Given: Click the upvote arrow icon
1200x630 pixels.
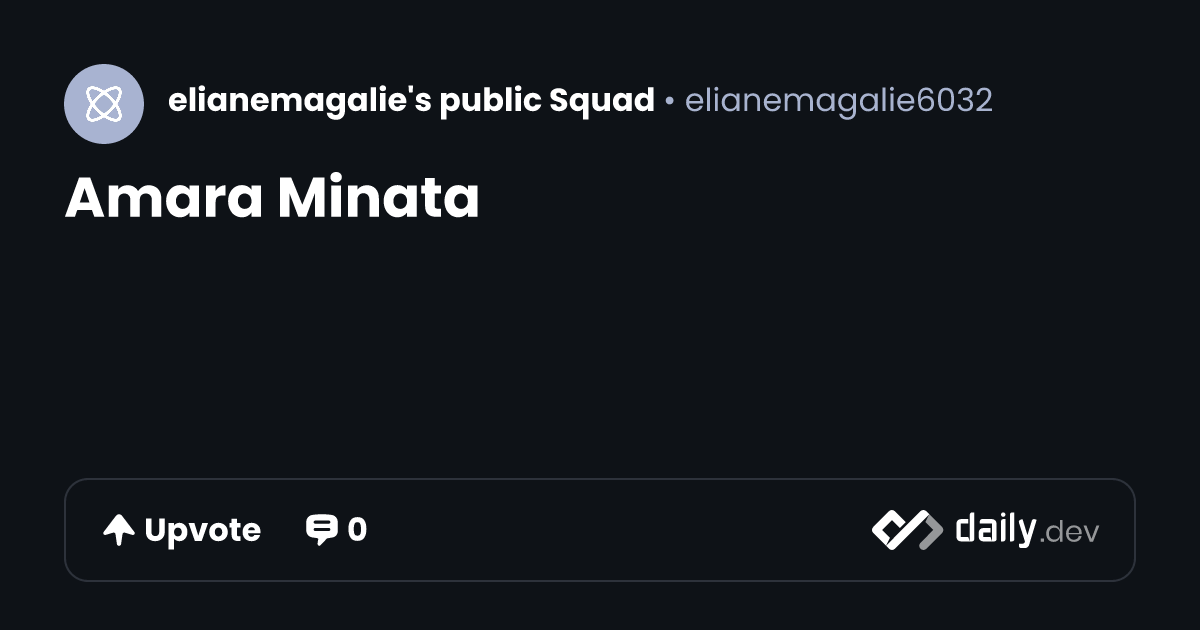Looking at the screenshot, I should [x=119, y=530].
